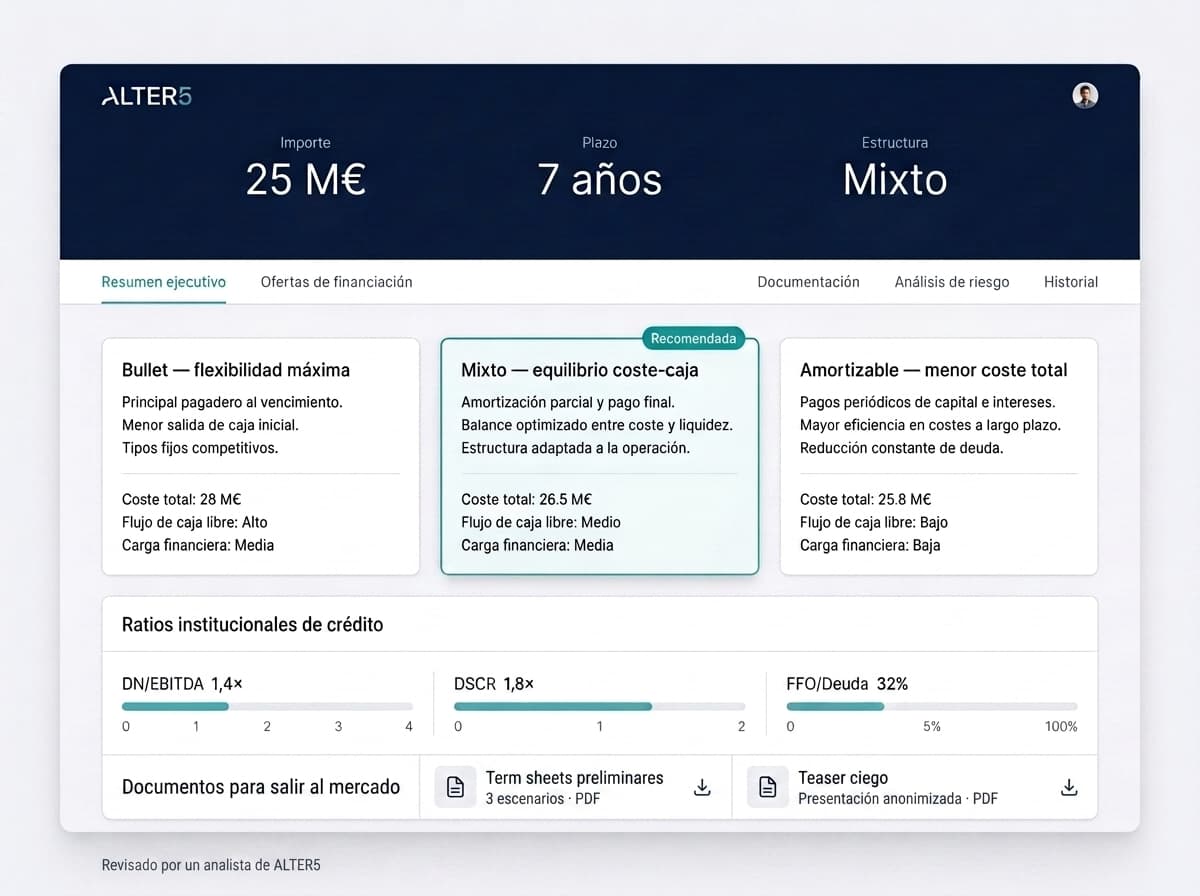Open the Term sheets preliminares title
The image size is (1200, 896).
[x=574, y=777]
